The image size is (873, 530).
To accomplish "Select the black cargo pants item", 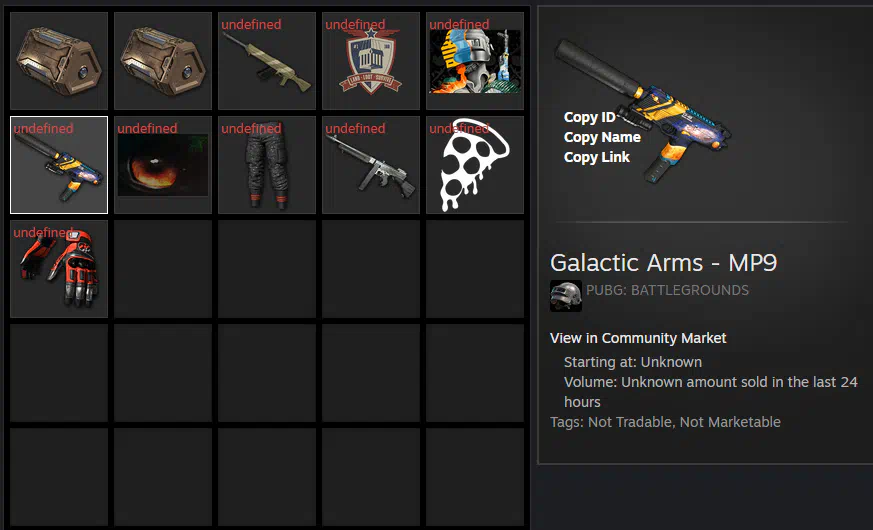I will 267,165.
